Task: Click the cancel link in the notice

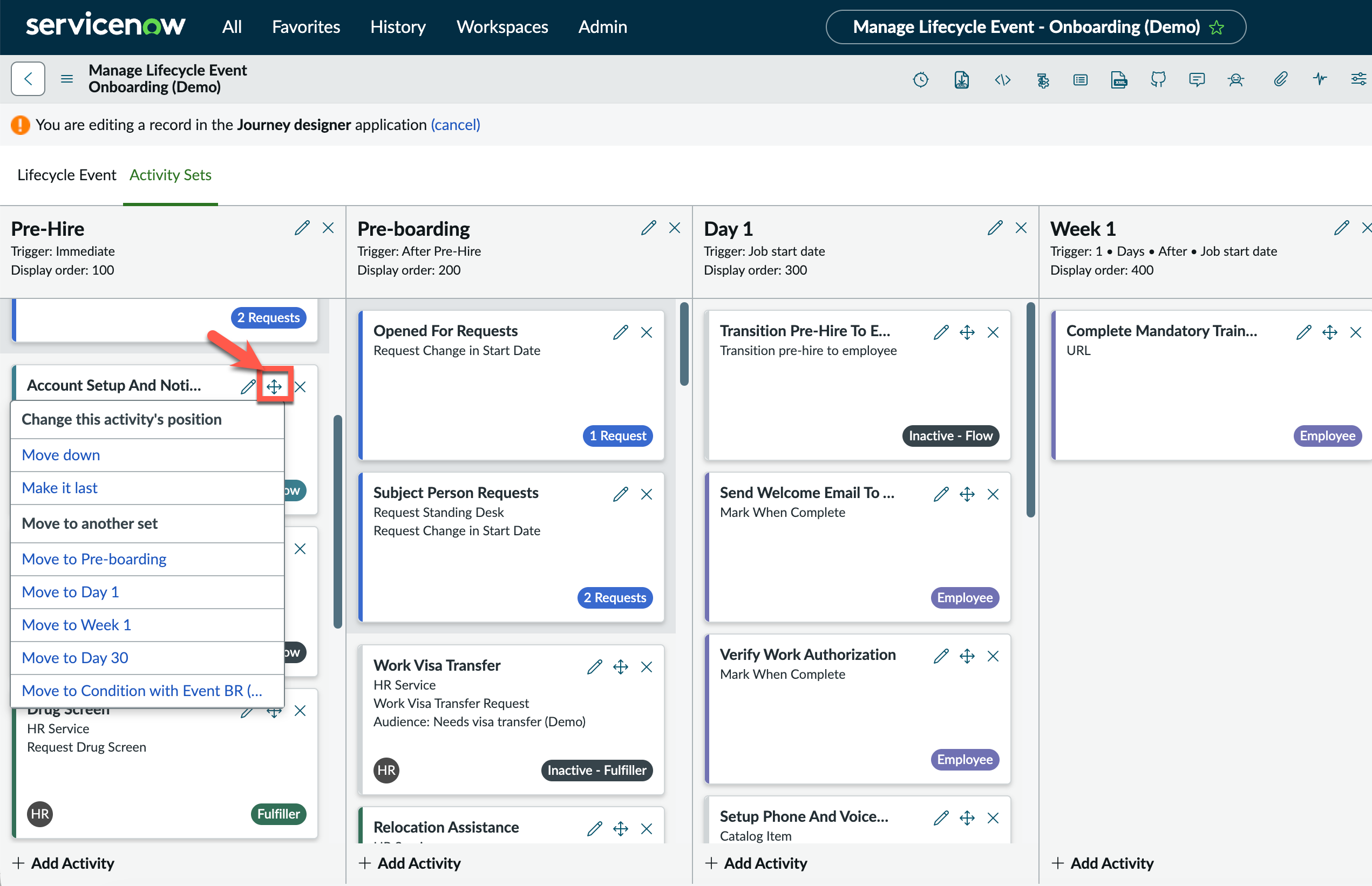Action: (456, 124)
